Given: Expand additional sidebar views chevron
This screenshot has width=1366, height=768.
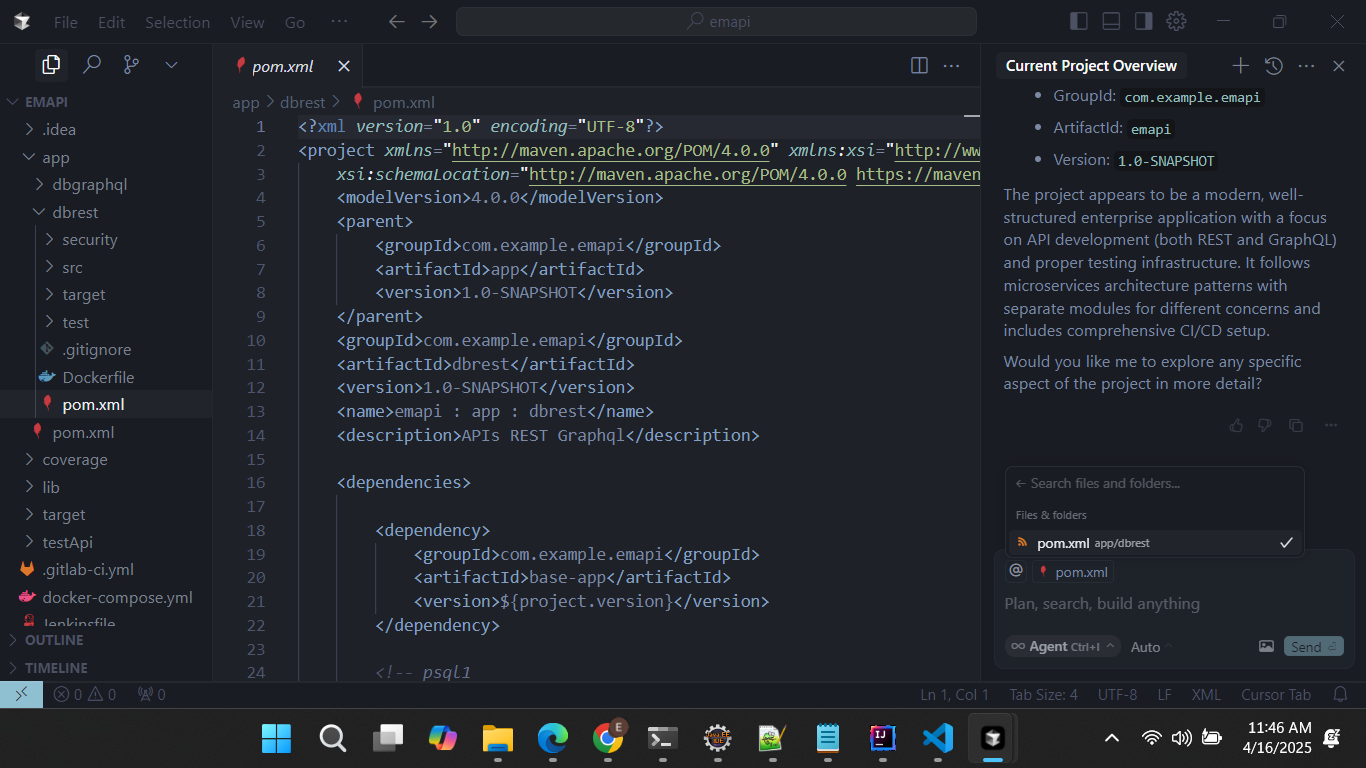Looking at the screenshot, I should pyautogui.click(x=171, y=65).
